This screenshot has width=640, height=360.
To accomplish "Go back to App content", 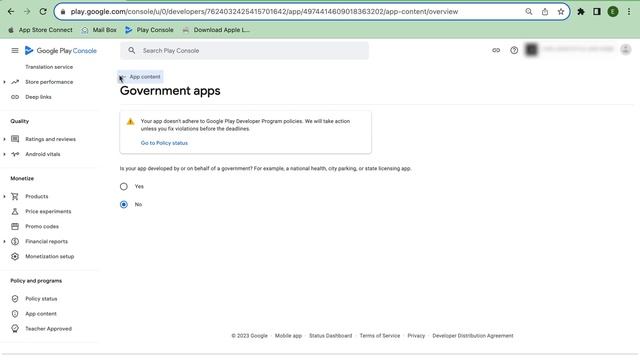I will coord(140,77).
